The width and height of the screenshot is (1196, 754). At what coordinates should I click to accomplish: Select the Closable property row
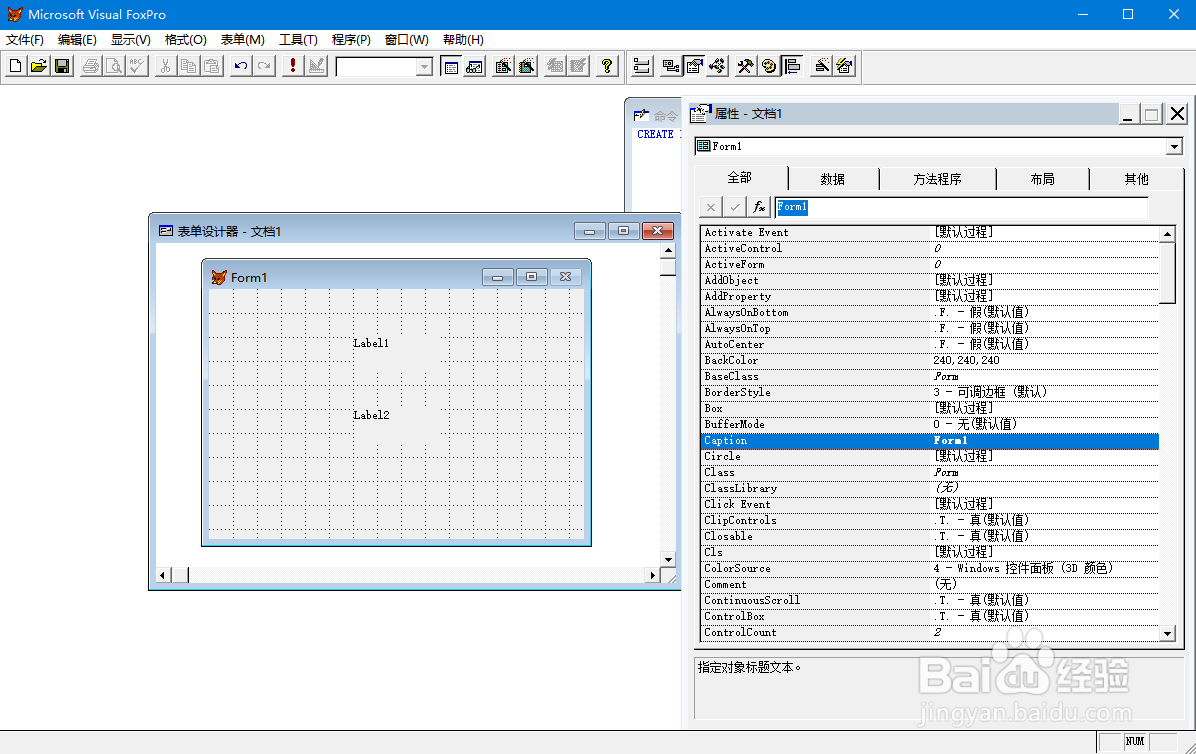tap(930, 537)
